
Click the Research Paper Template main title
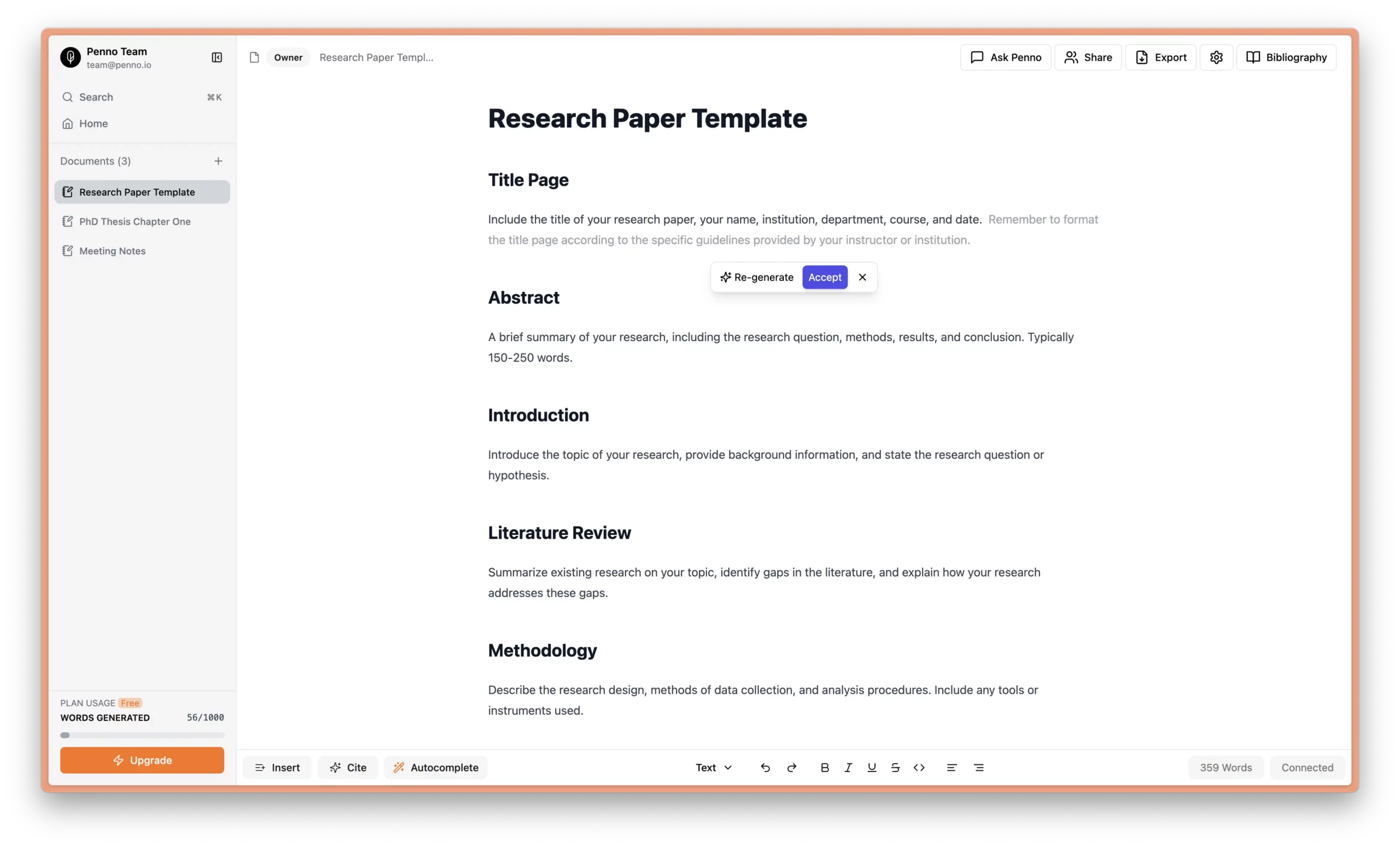[x=647, y=118]
